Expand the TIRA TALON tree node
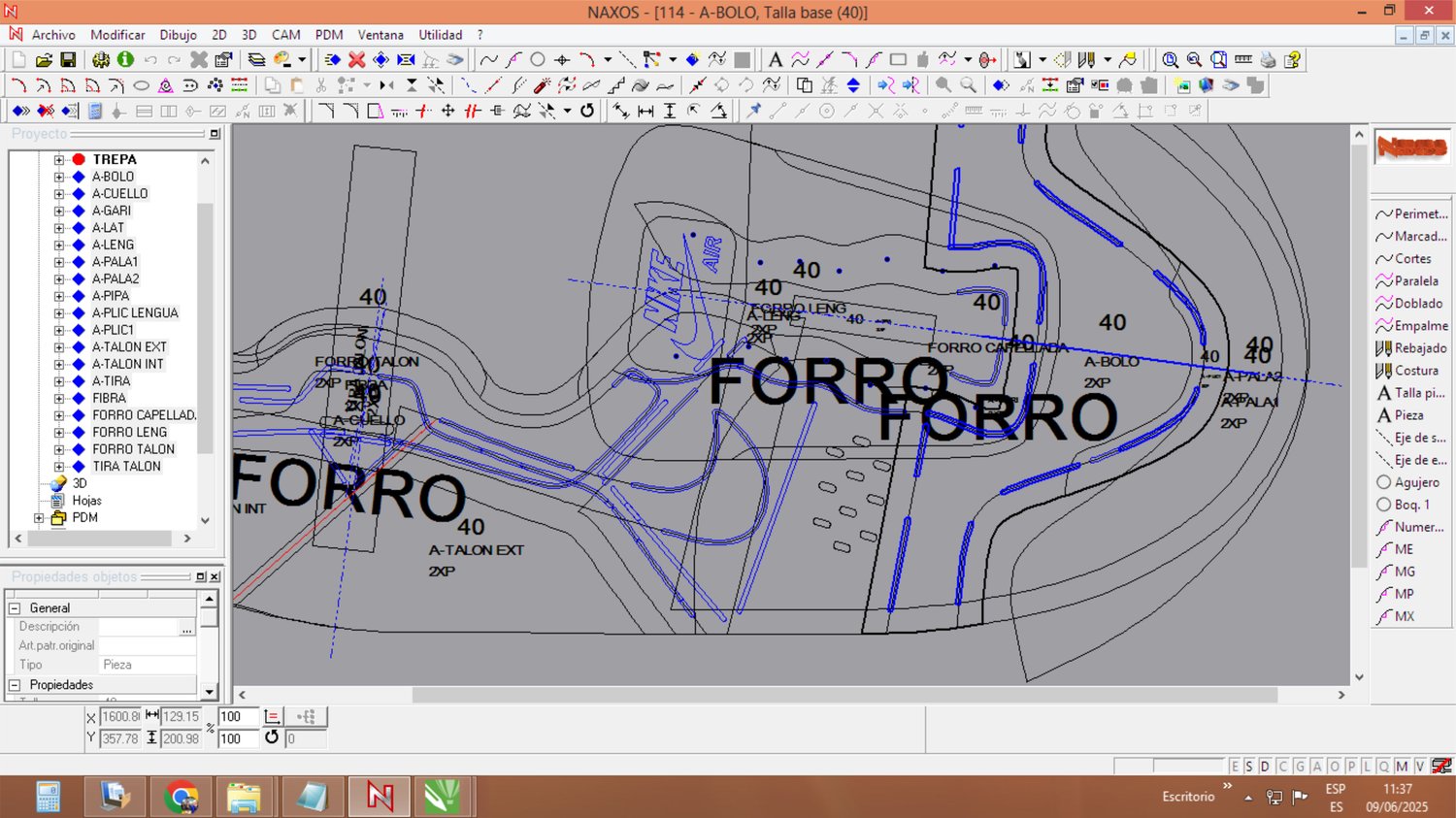This screenshot has height=818, width=1456. click(59, 466)
